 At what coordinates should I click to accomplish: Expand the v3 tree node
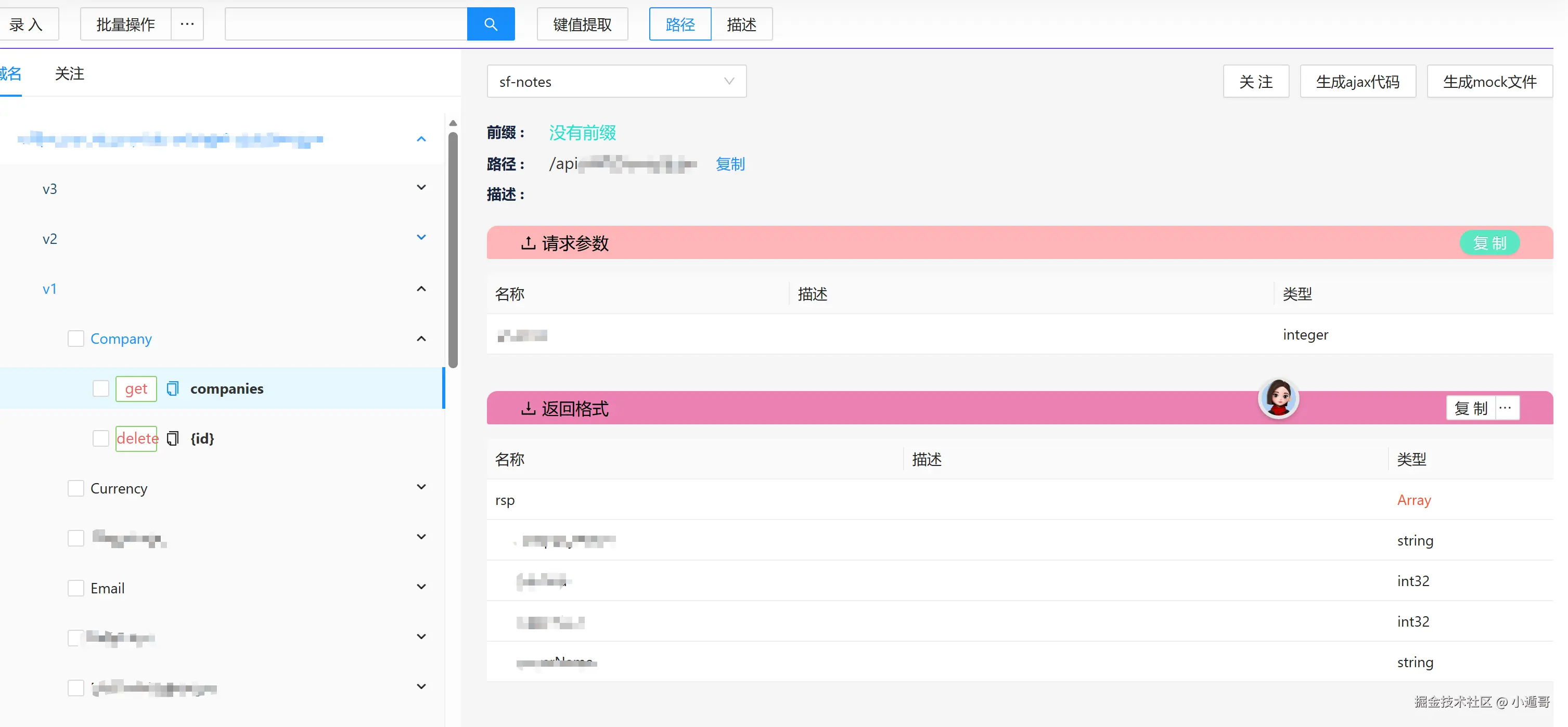[x=420, y=187]
